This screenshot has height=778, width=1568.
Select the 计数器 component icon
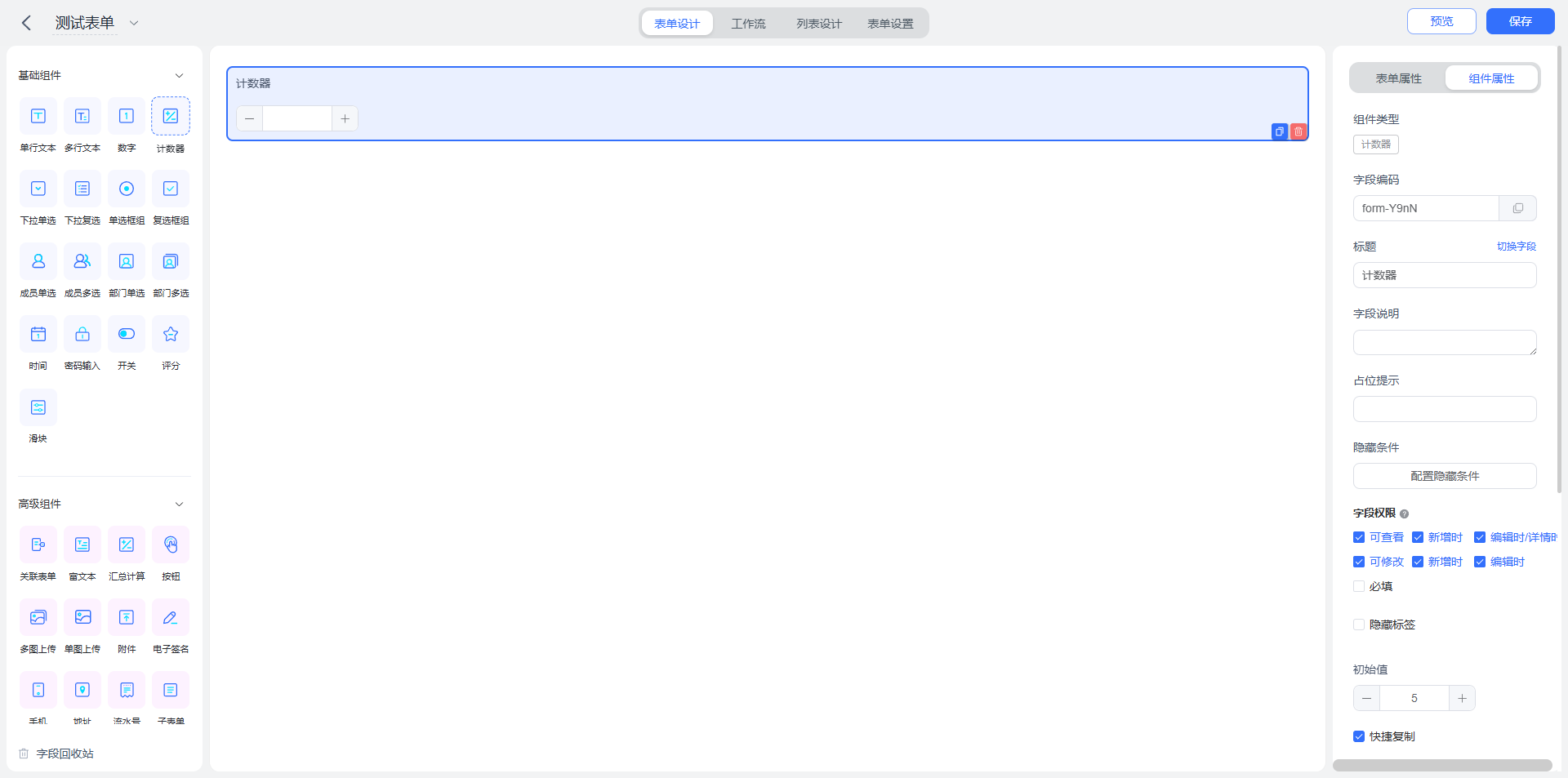click(171, 116)
